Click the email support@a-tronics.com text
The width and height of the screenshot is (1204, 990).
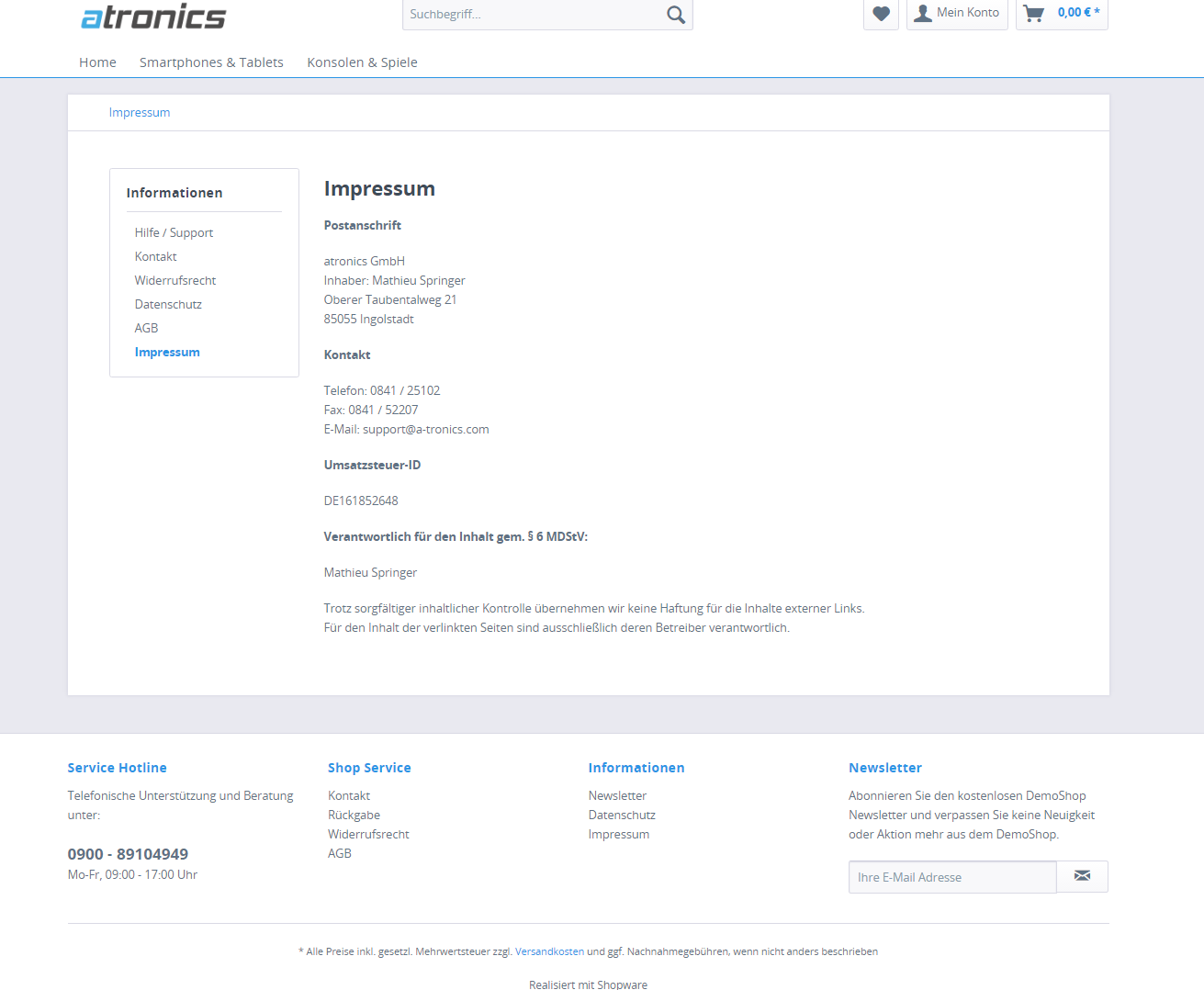[425, 430]
